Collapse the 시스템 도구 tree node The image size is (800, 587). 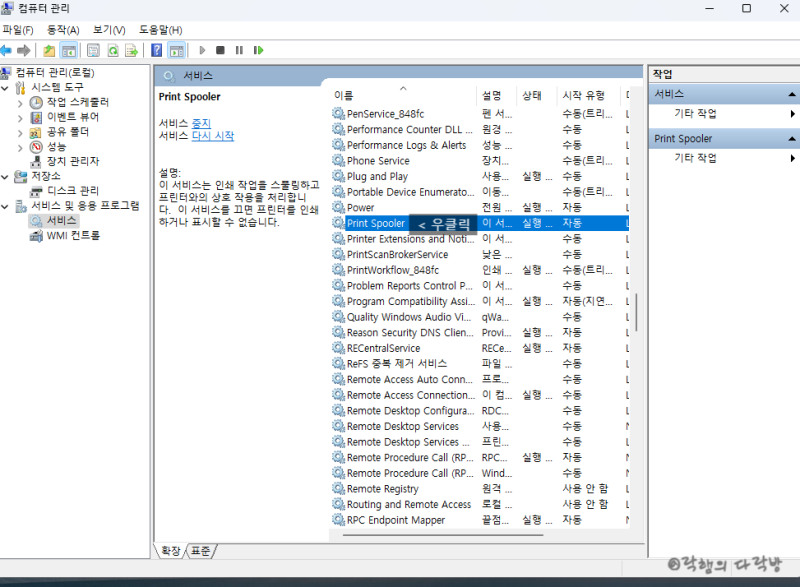[5, 88]
